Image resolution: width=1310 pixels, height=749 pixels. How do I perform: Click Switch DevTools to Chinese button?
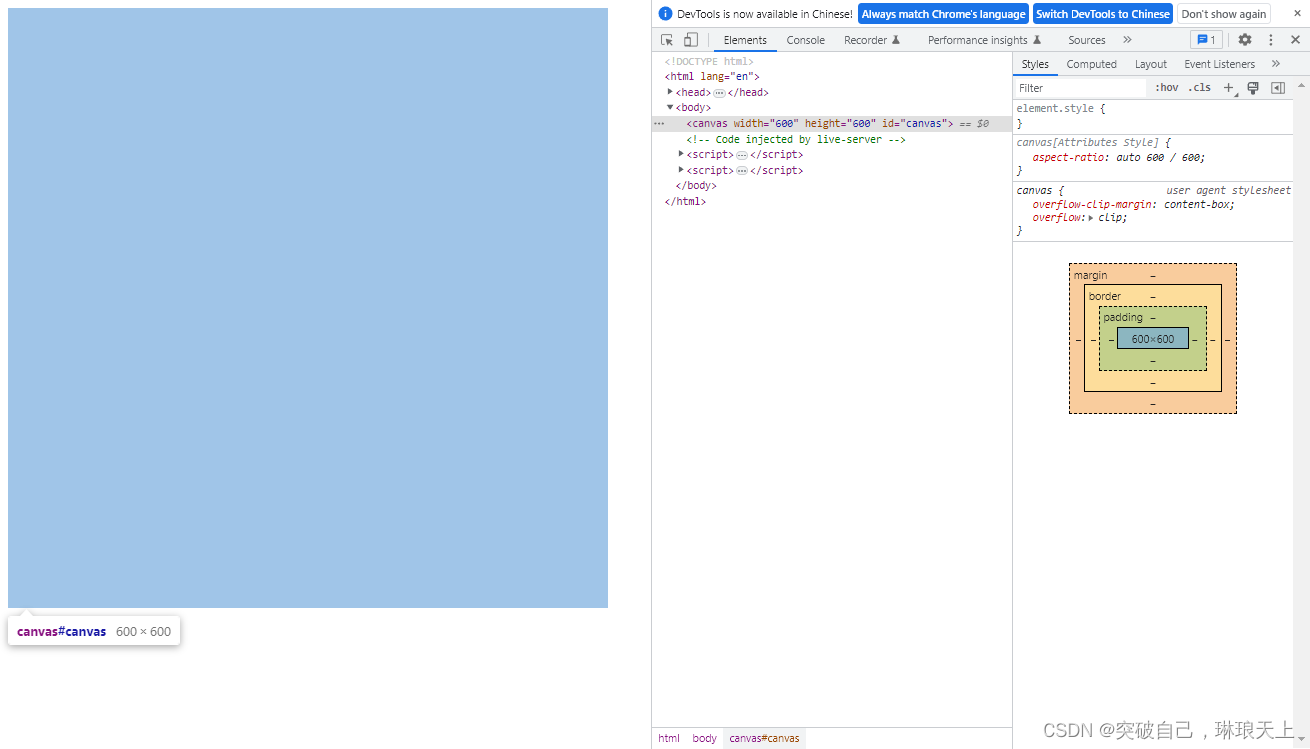[1102, 14]
